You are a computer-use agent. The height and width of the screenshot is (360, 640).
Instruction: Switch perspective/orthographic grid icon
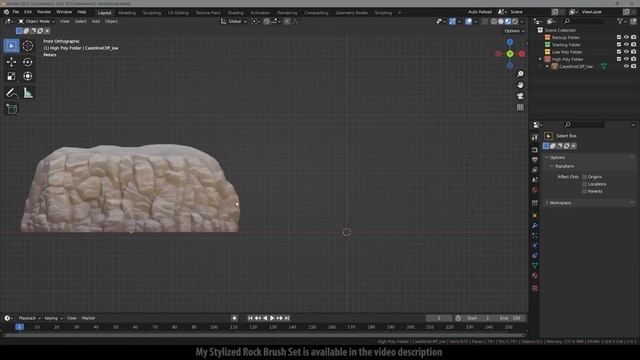pos(520,107)
